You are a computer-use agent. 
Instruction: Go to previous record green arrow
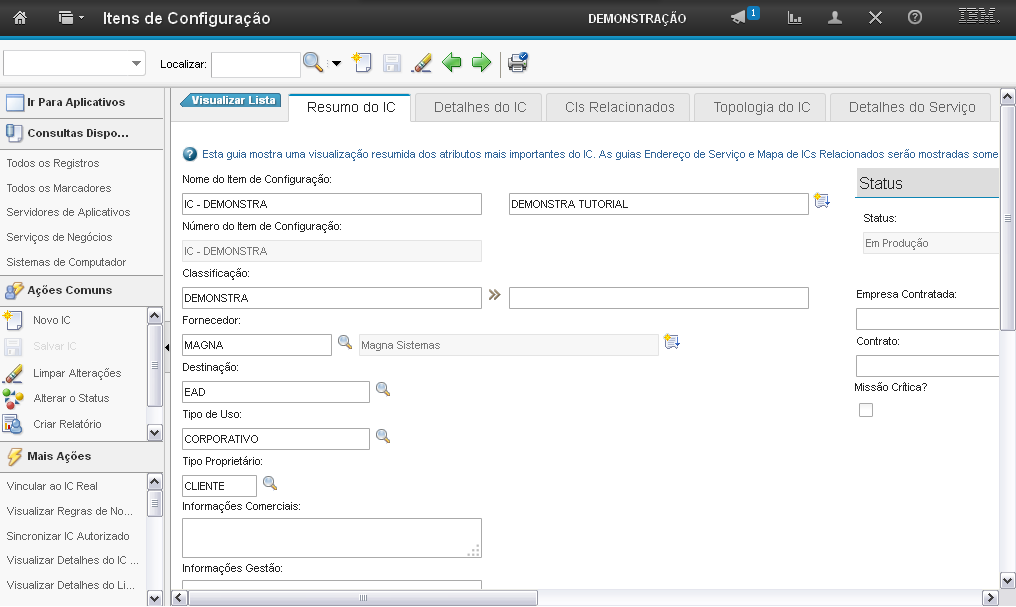[452, 63]
